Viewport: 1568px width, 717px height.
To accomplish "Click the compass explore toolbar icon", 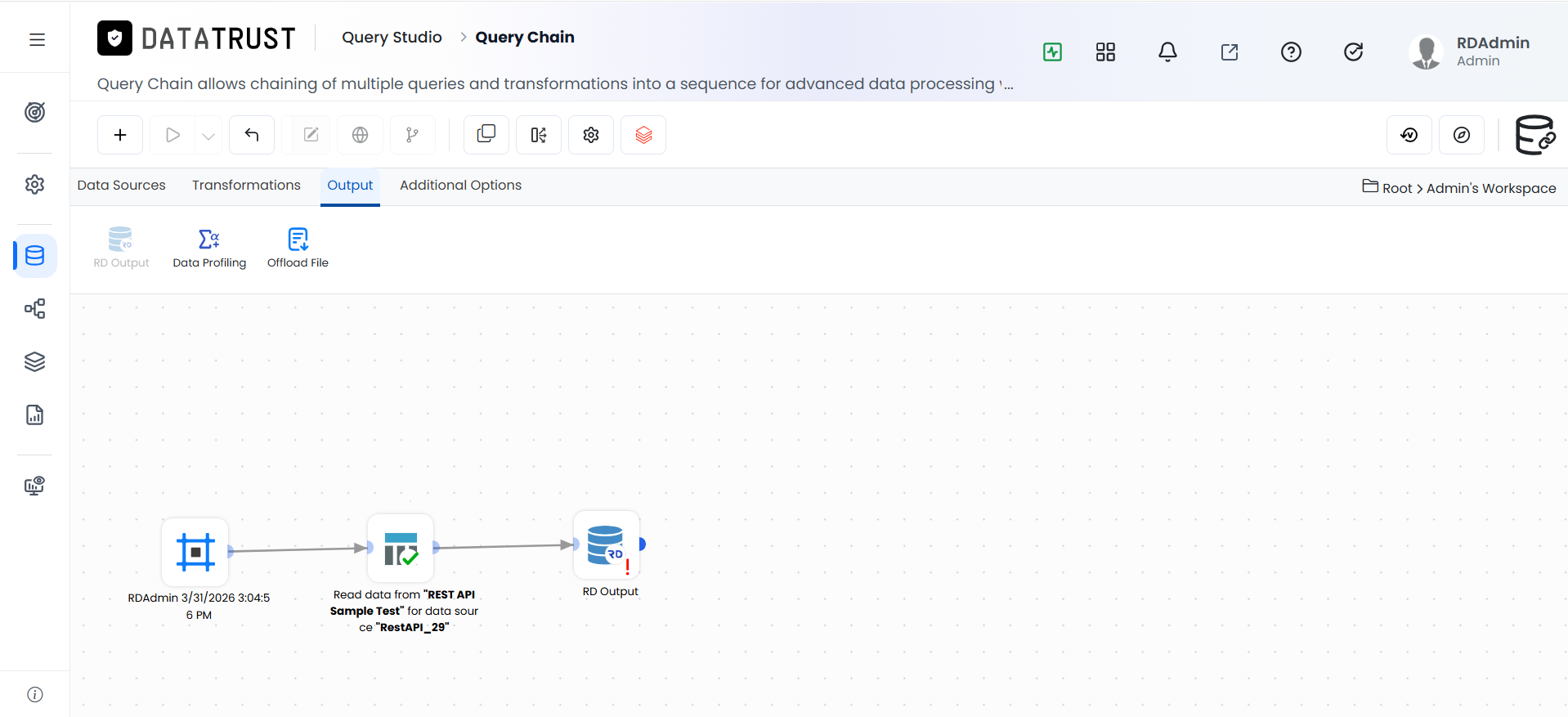I will pyautogui.click(x=1462, y=135).
